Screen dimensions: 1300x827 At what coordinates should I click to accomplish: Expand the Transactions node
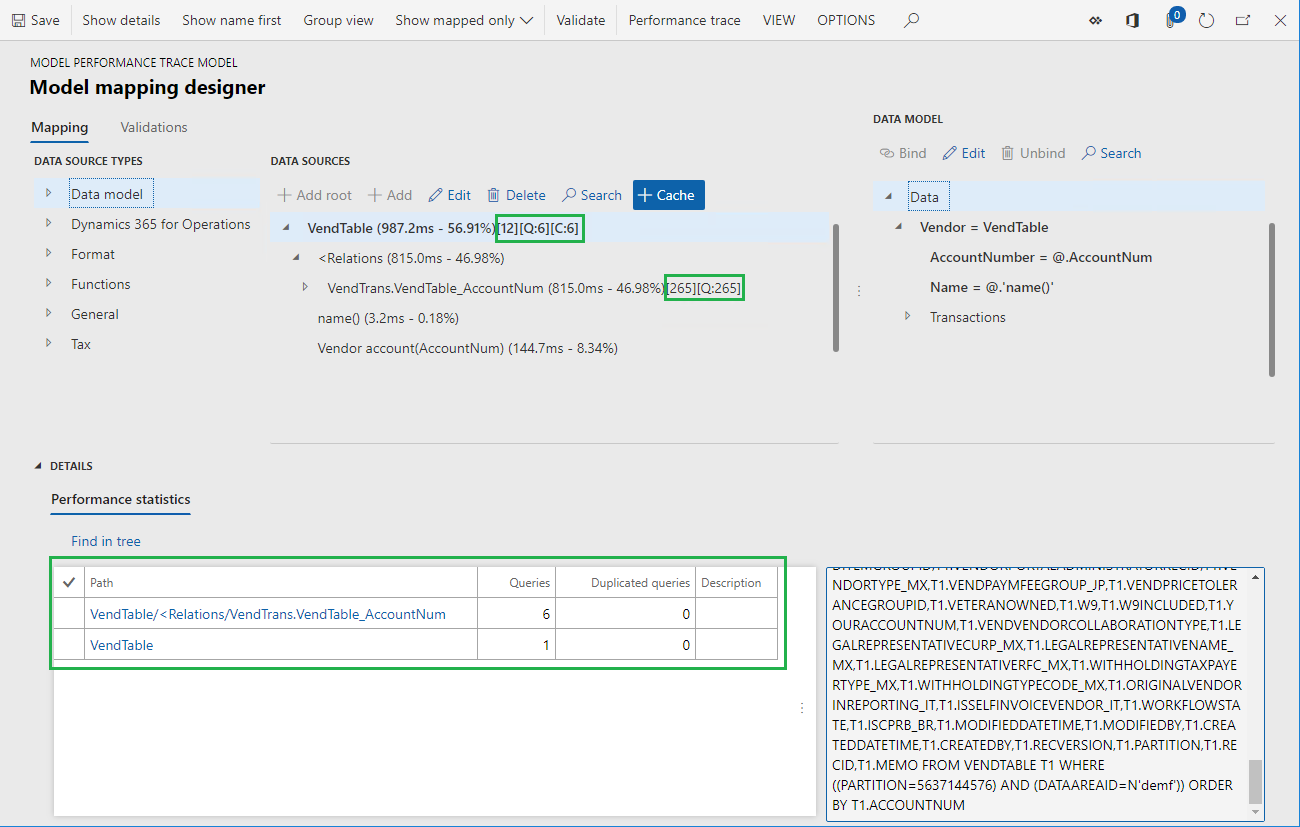pos(908,316)
